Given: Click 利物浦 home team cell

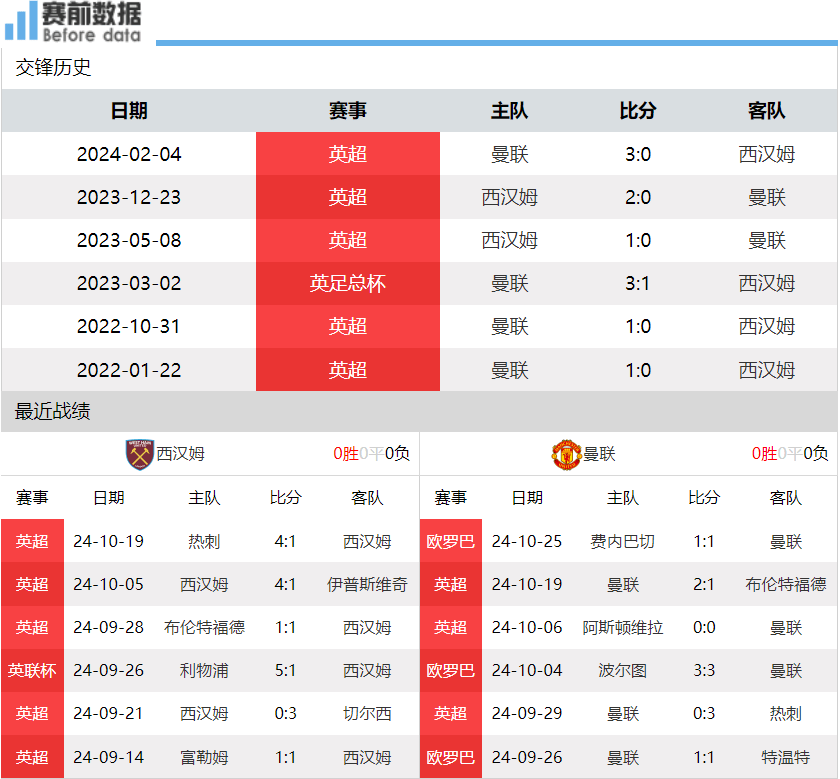Looking at the screenshot, I should [x=204, y=670].
